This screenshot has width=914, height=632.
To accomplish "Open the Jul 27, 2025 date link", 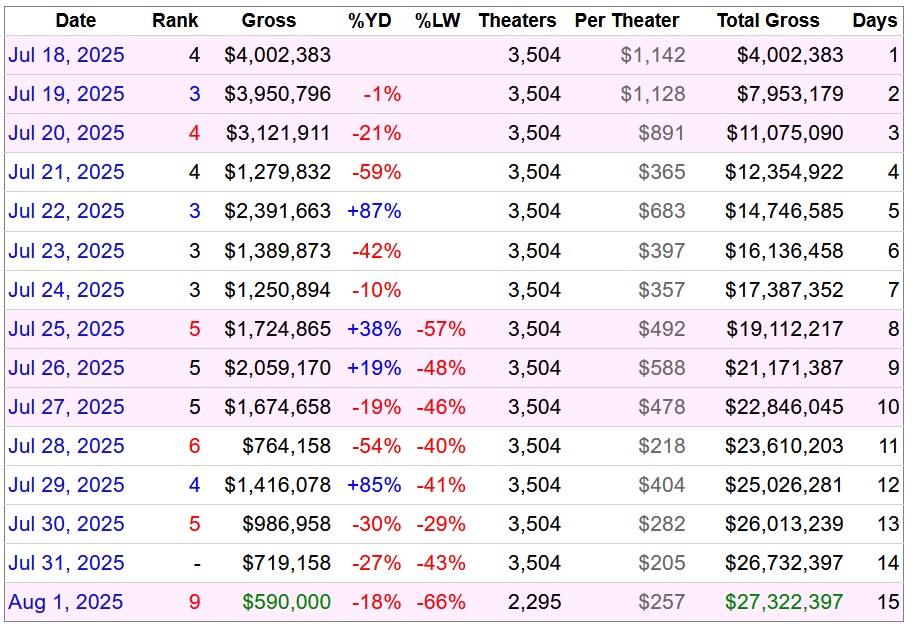I will point(66,408).
